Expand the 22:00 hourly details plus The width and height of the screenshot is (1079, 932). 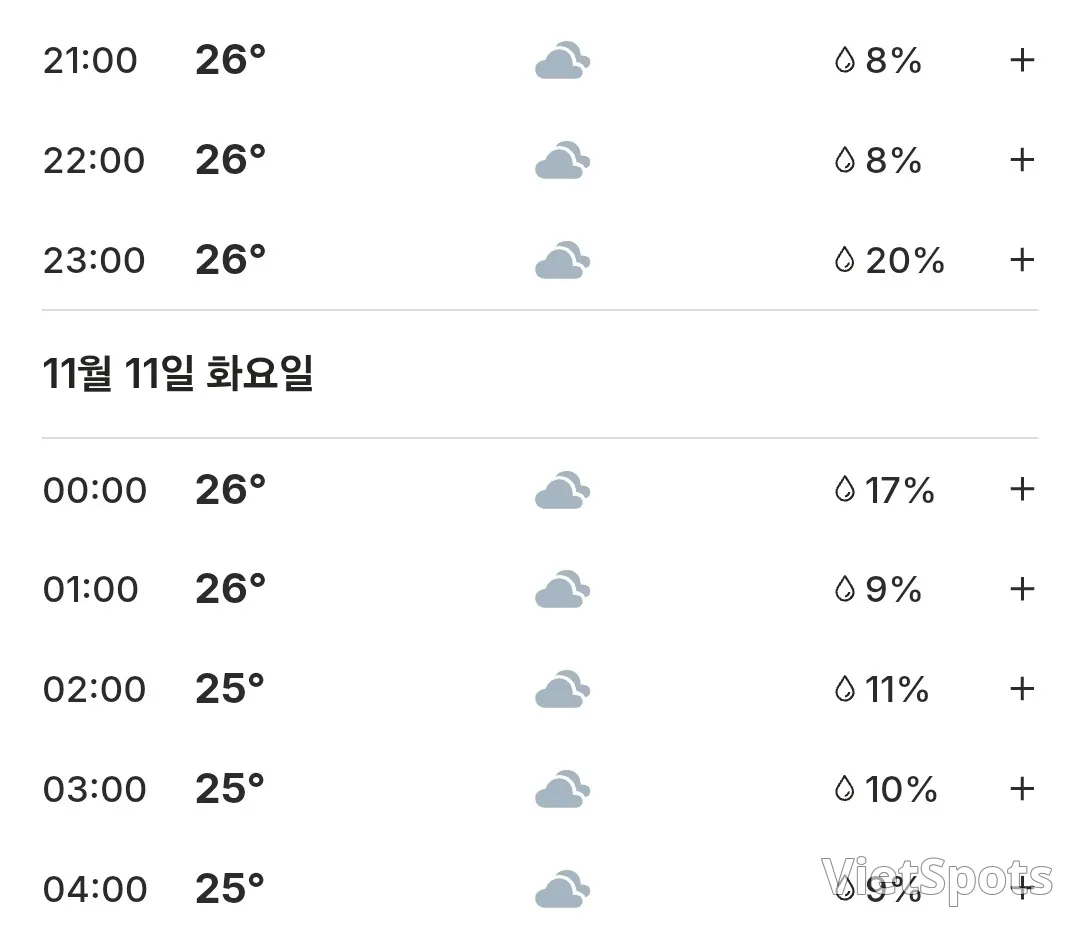(1022, 160)
